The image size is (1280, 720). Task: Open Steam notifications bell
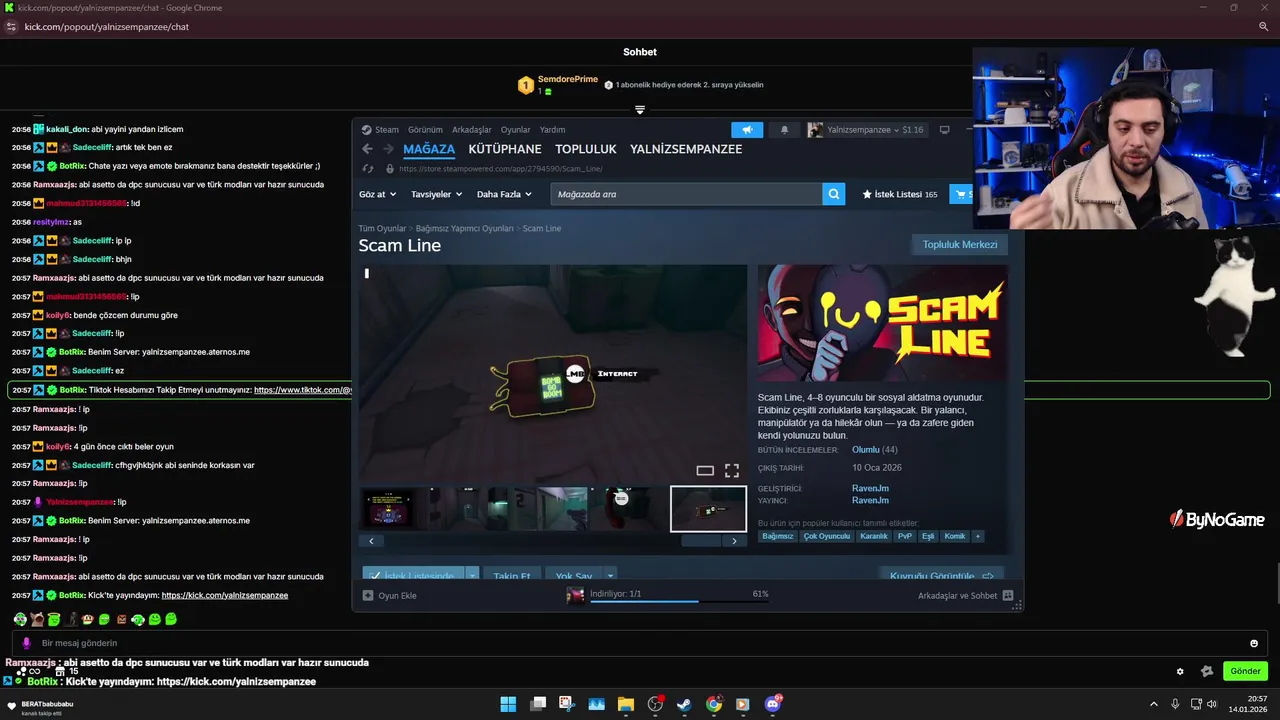point(784,130)
